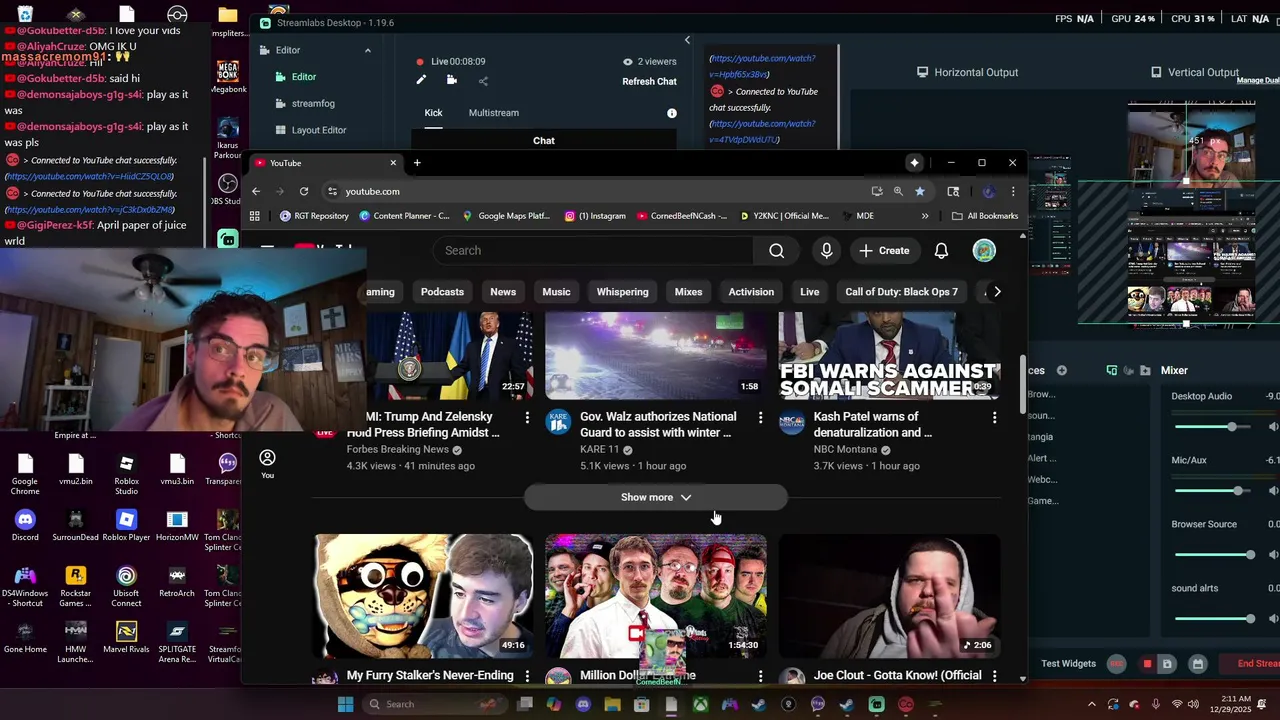
Task: Reload the page in Chrome
Action: point(304,191)
